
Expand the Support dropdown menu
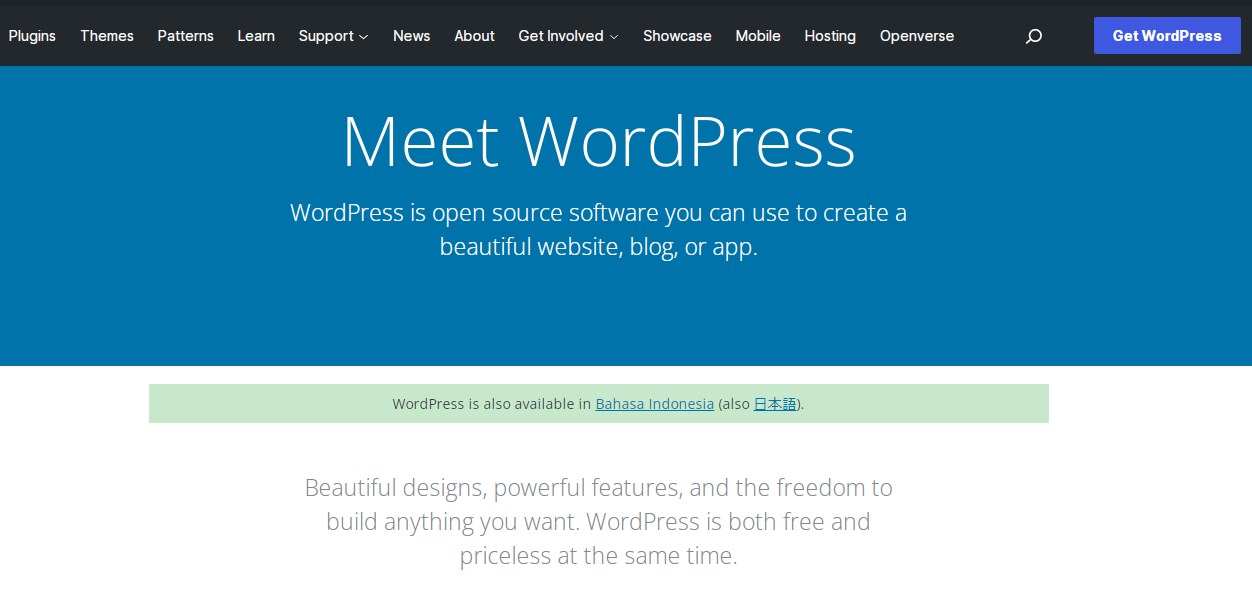pos(333,36)
